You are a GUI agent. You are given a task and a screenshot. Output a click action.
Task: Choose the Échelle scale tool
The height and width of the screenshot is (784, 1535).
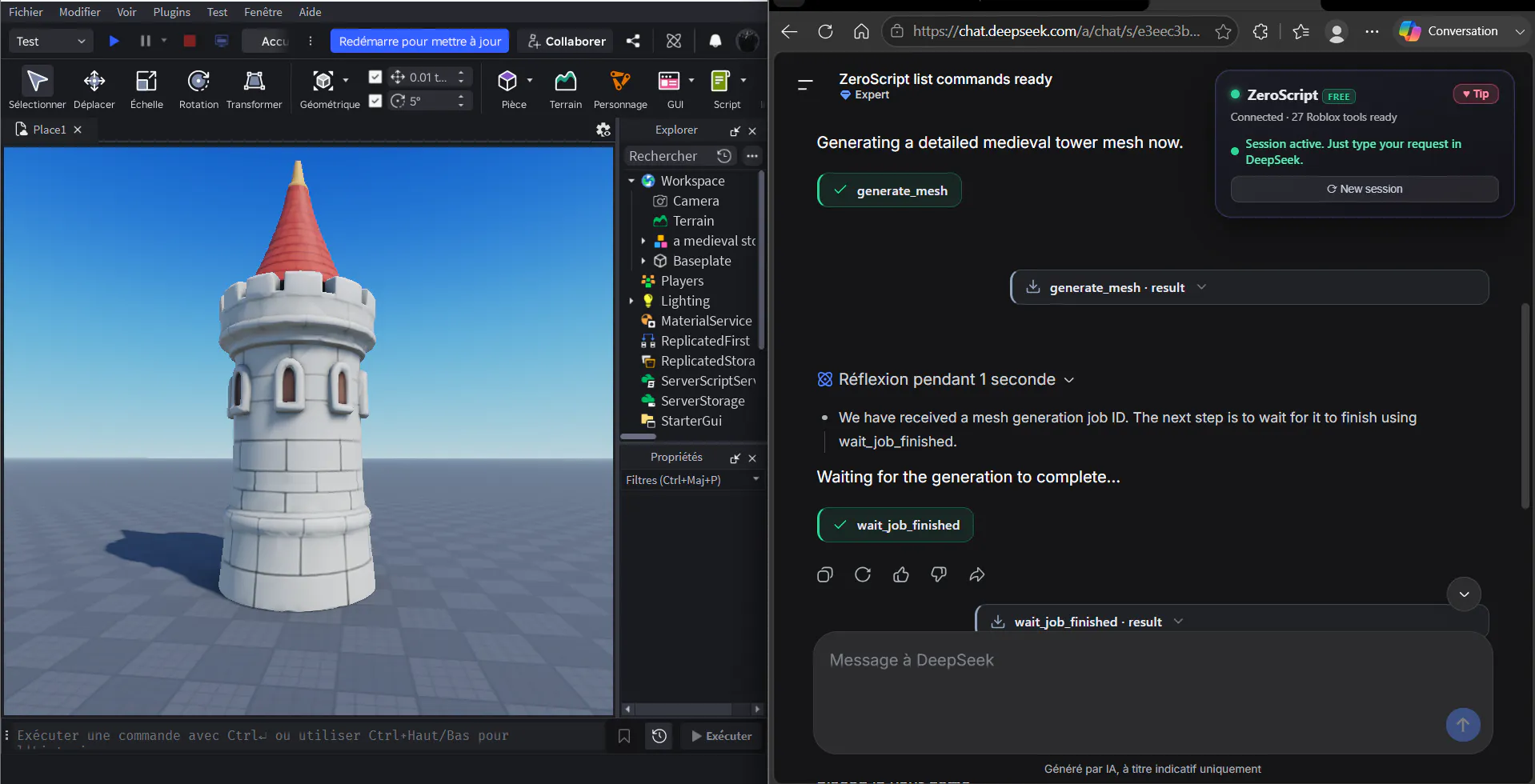click(x=146, y=88)
